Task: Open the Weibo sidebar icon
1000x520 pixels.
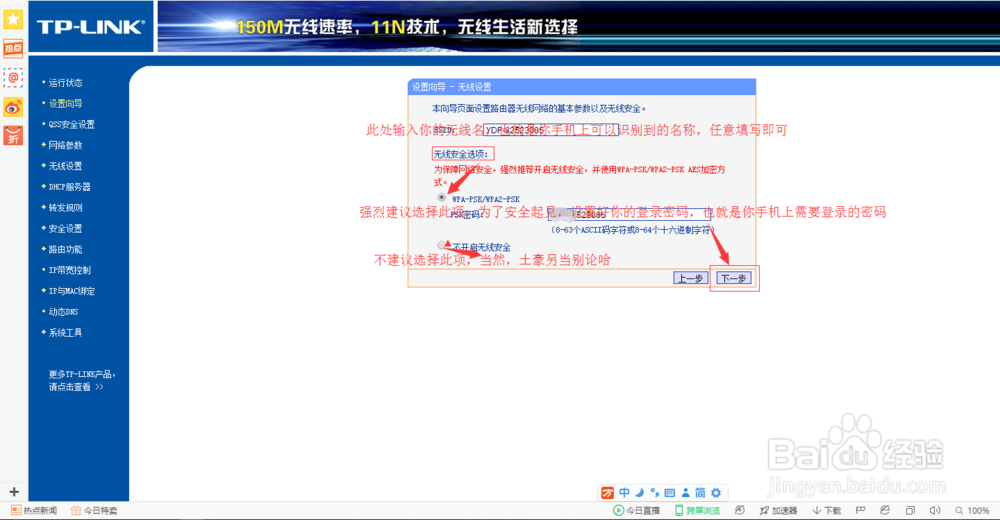Action: (x=13, y=107)
